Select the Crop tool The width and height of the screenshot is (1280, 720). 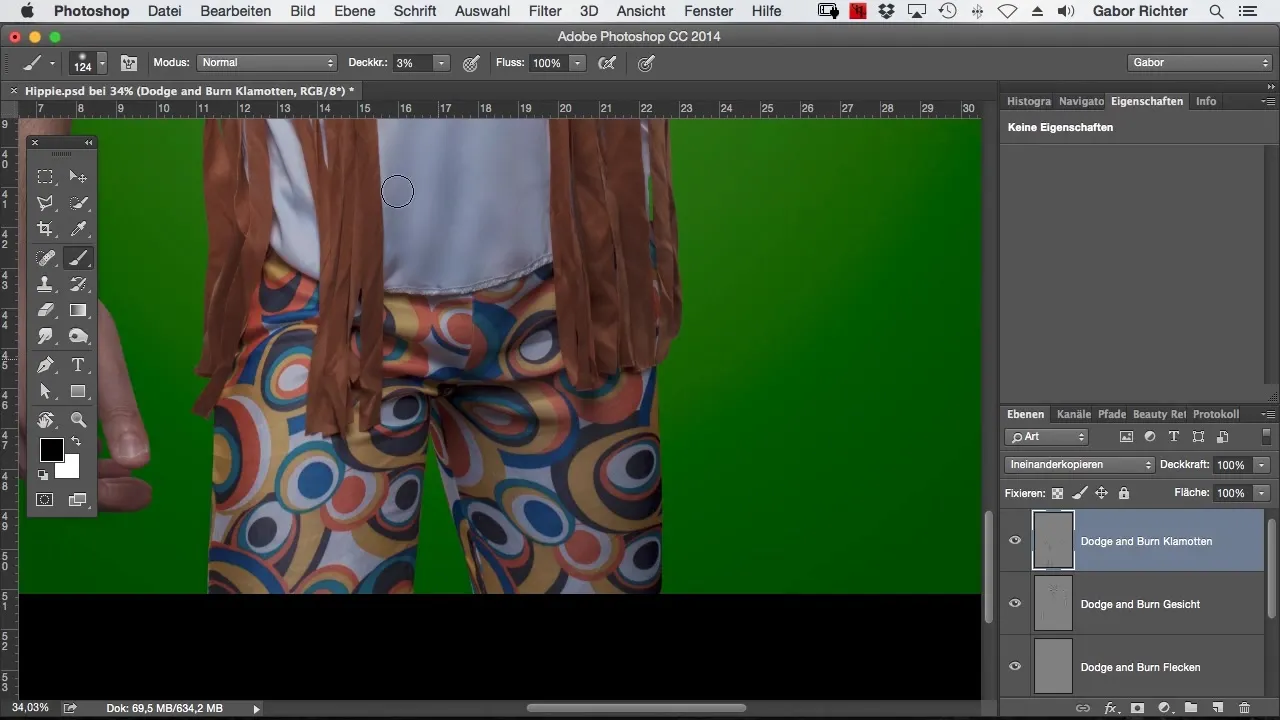pos(45,229)
